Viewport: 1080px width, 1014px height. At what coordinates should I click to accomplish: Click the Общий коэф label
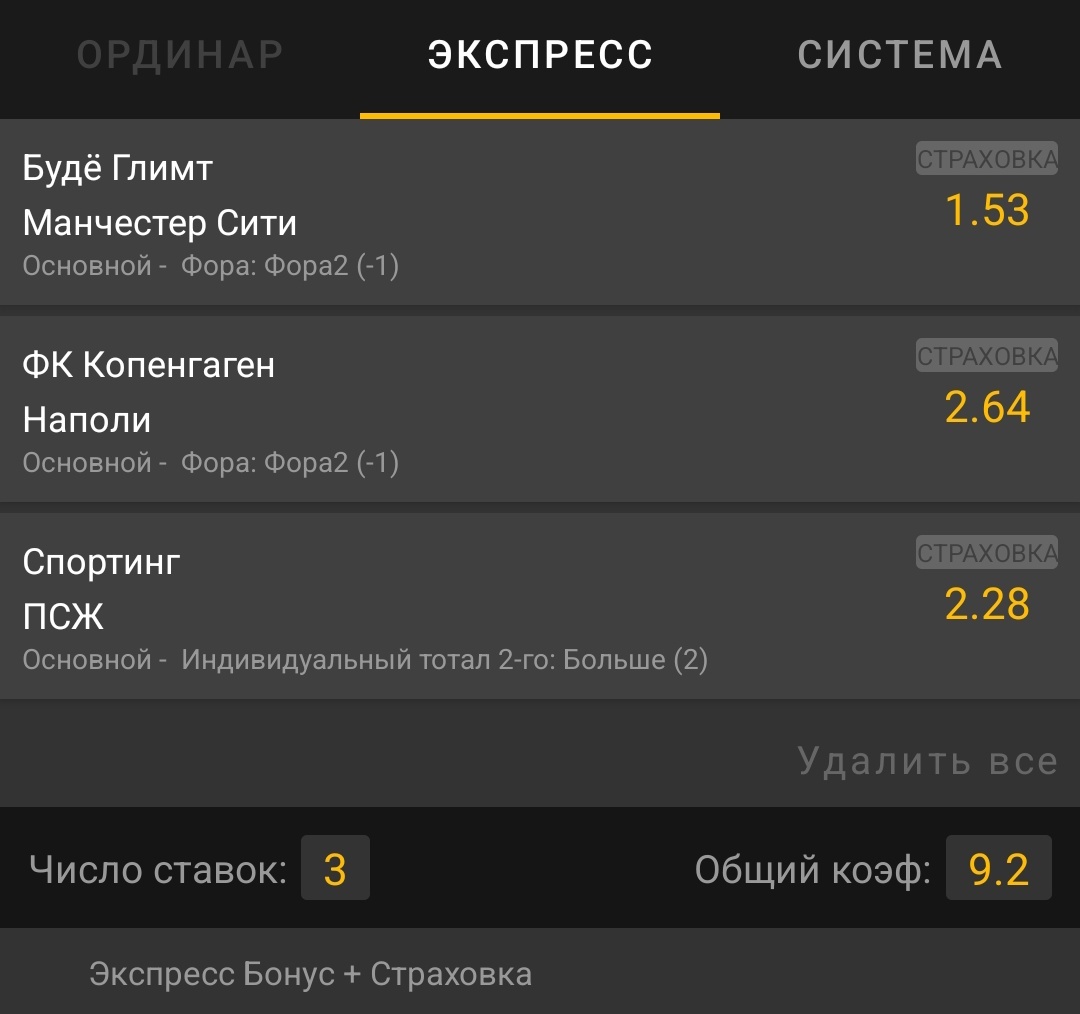[812, 870]
